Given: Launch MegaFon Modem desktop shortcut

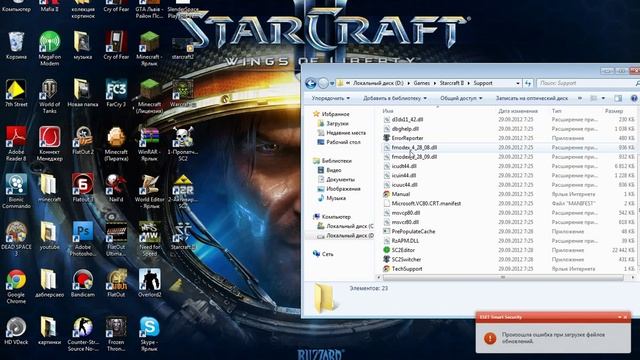Looking at the screenshot, I should [x=50, y=49].
